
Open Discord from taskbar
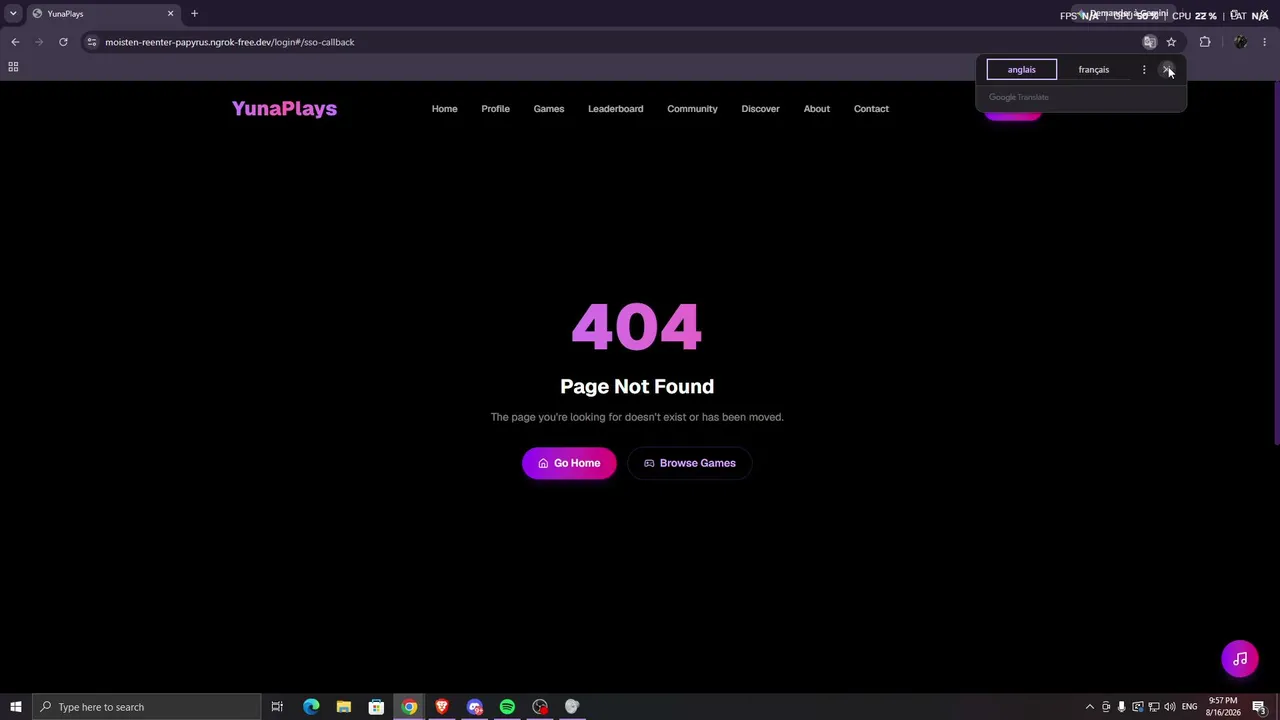(x=474, y=707)
